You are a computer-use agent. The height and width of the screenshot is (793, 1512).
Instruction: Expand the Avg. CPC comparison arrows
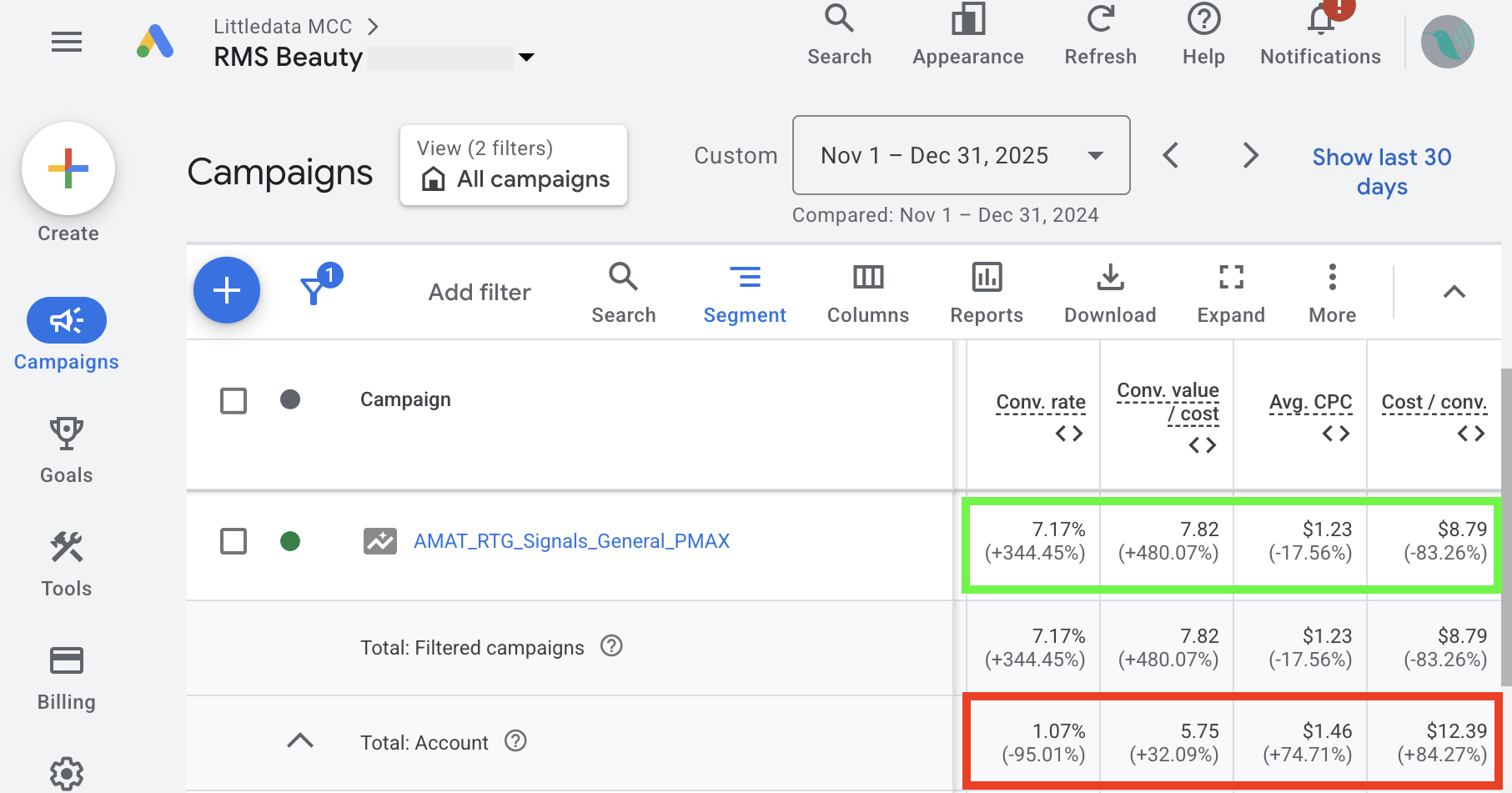(x=1336, y=434)
